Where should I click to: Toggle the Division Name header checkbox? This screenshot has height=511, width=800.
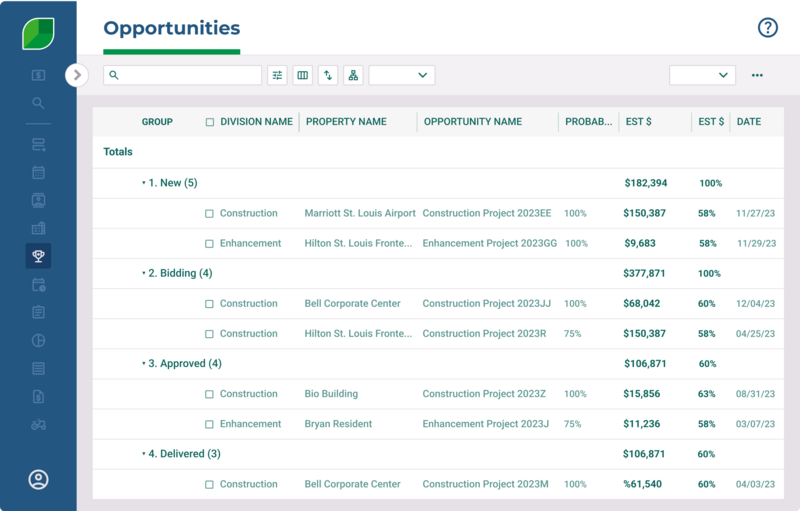[210, 122]
